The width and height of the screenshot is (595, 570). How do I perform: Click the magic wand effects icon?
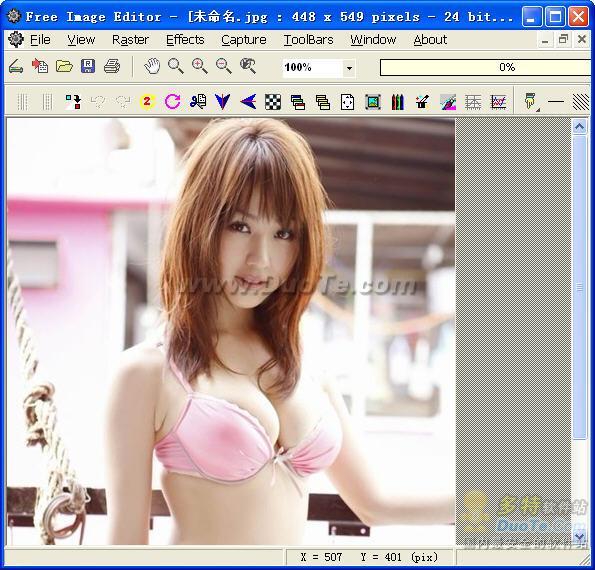[422, 102]
